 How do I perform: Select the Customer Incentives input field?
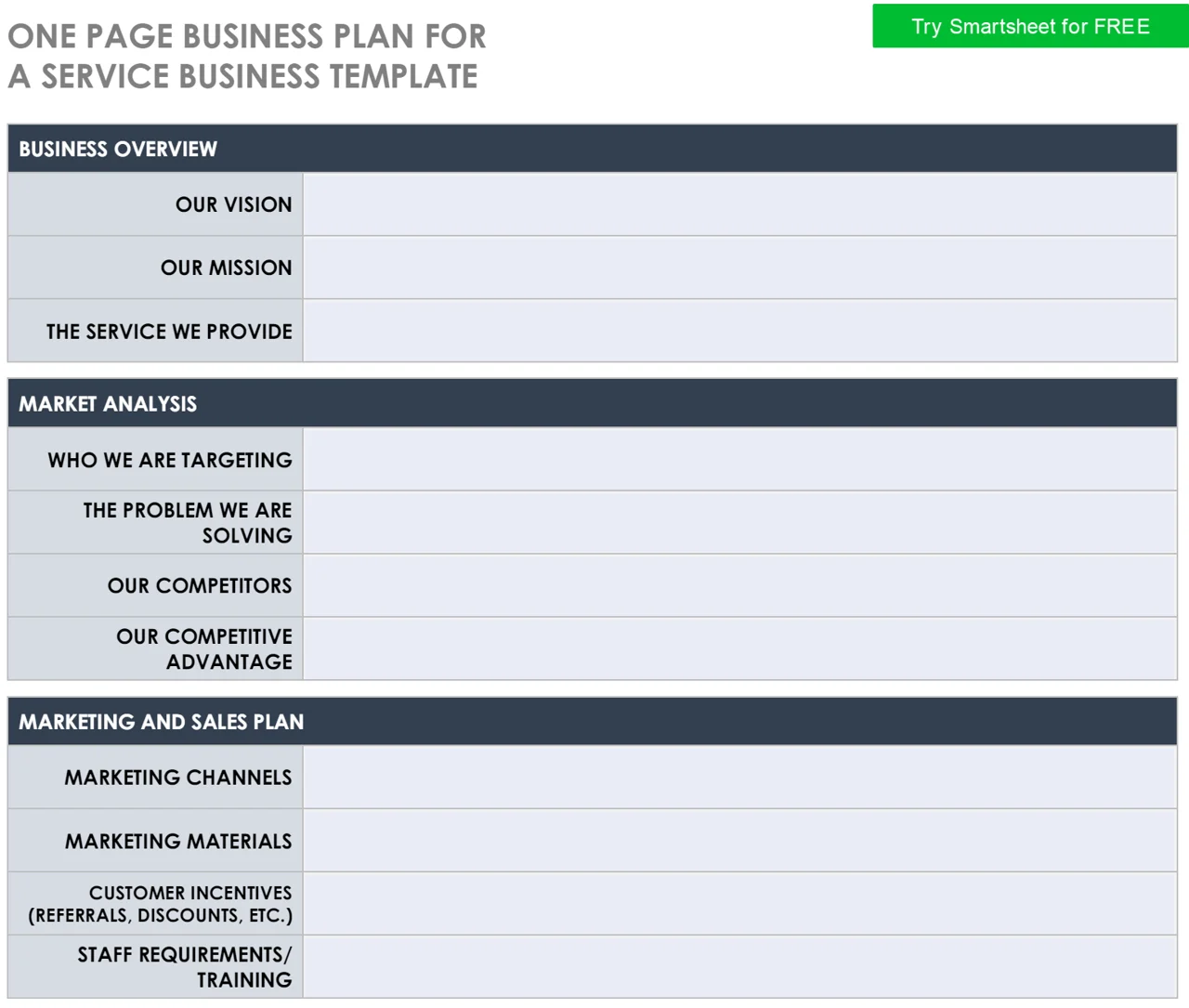tap(739, 903)
